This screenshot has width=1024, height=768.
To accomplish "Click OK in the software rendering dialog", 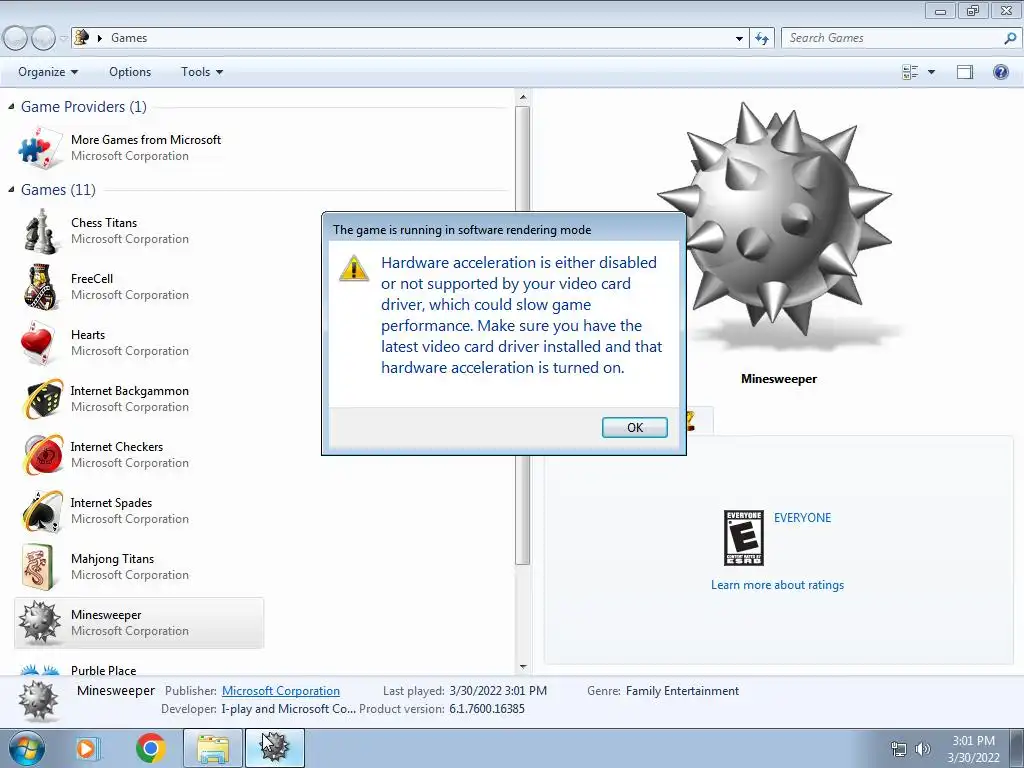I will (634, 427).
